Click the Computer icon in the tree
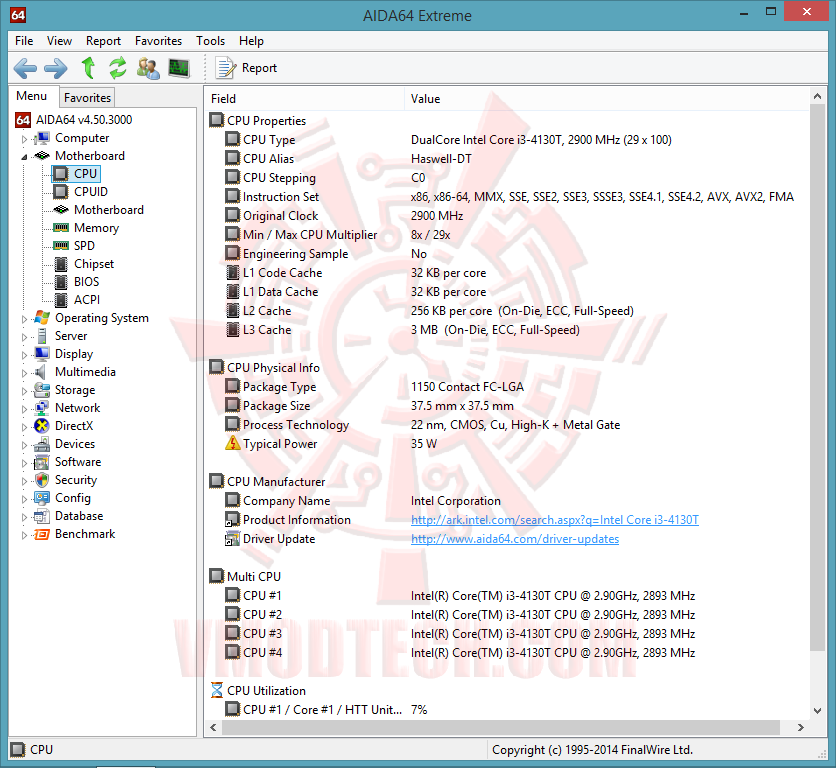Image resolution: width=836 pixels, height=768 pixels. pos(42,138)
